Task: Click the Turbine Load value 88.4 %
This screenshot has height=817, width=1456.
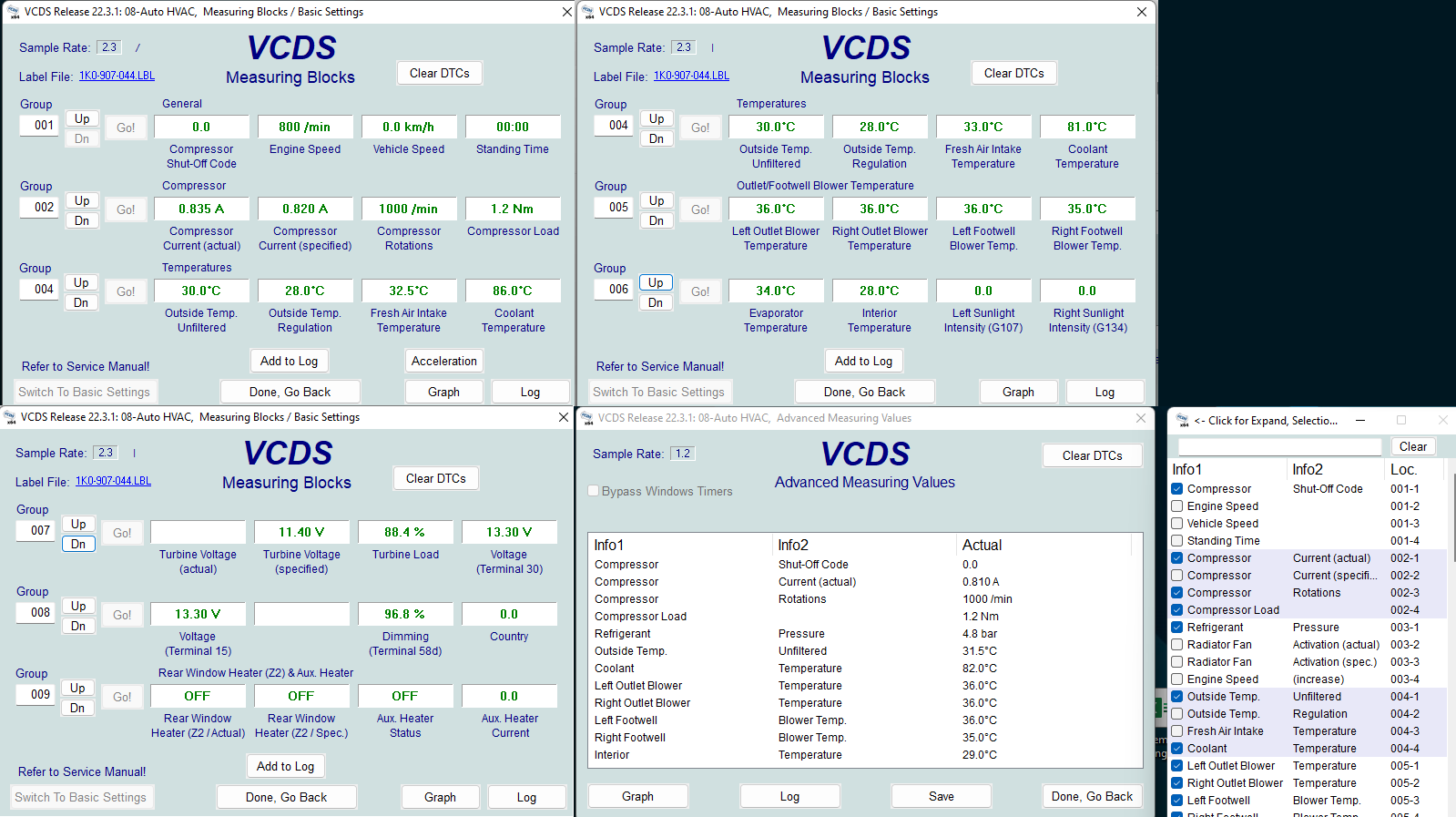Action: (405, 532)
